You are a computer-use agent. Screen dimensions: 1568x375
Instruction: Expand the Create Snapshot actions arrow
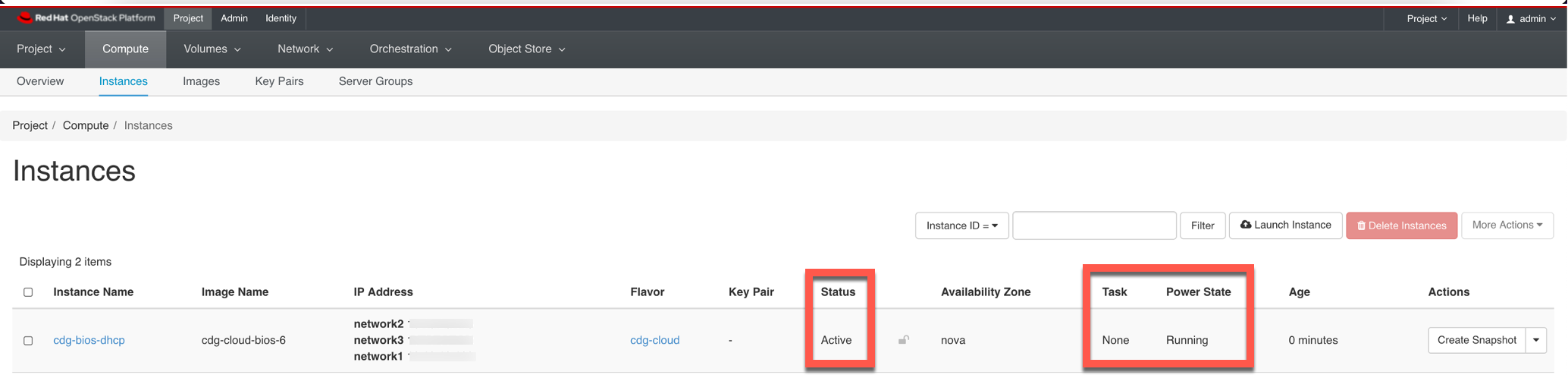point(1536,340)
